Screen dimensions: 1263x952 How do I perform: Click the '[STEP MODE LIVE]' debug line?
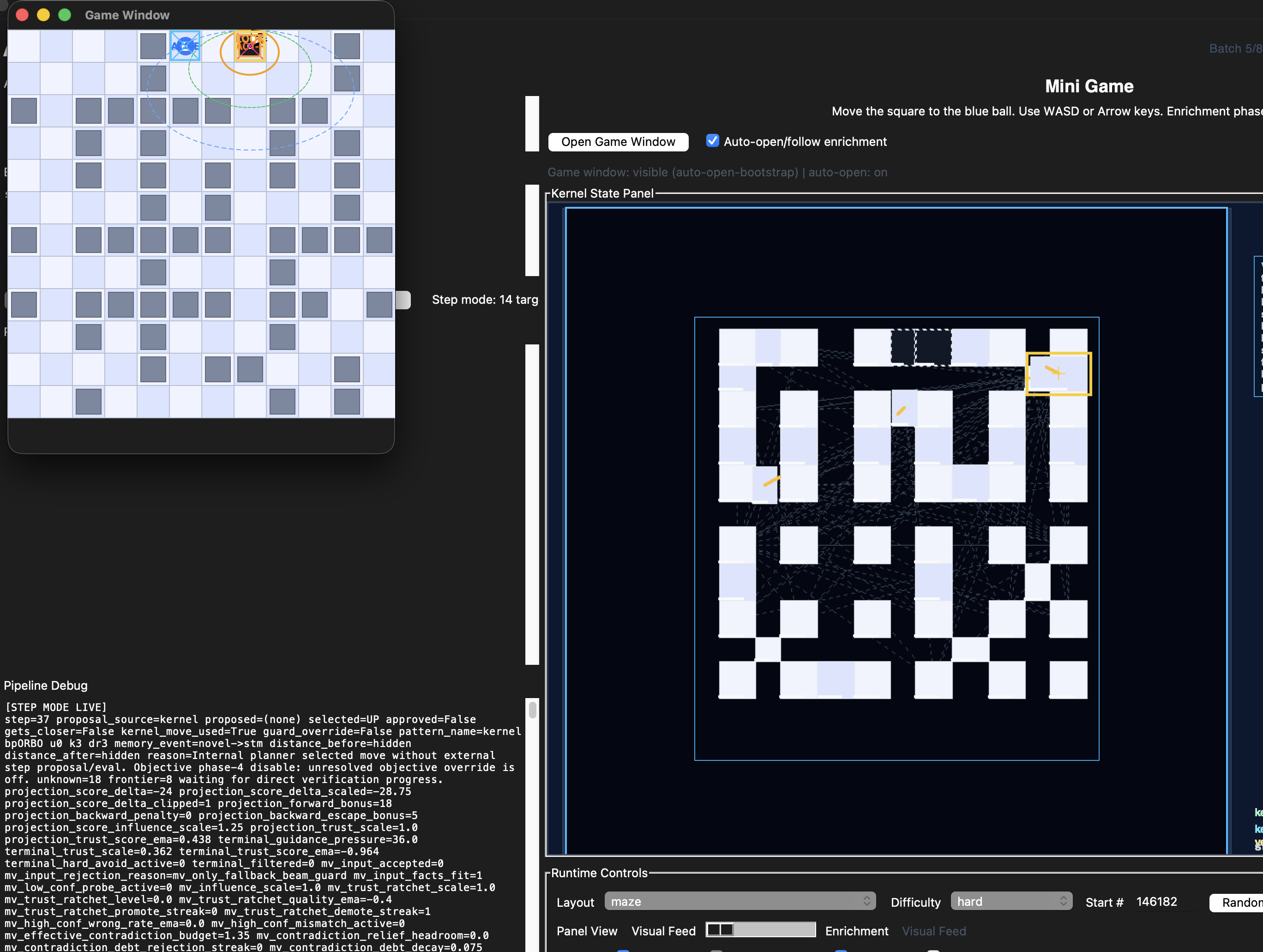pos(56,707)
